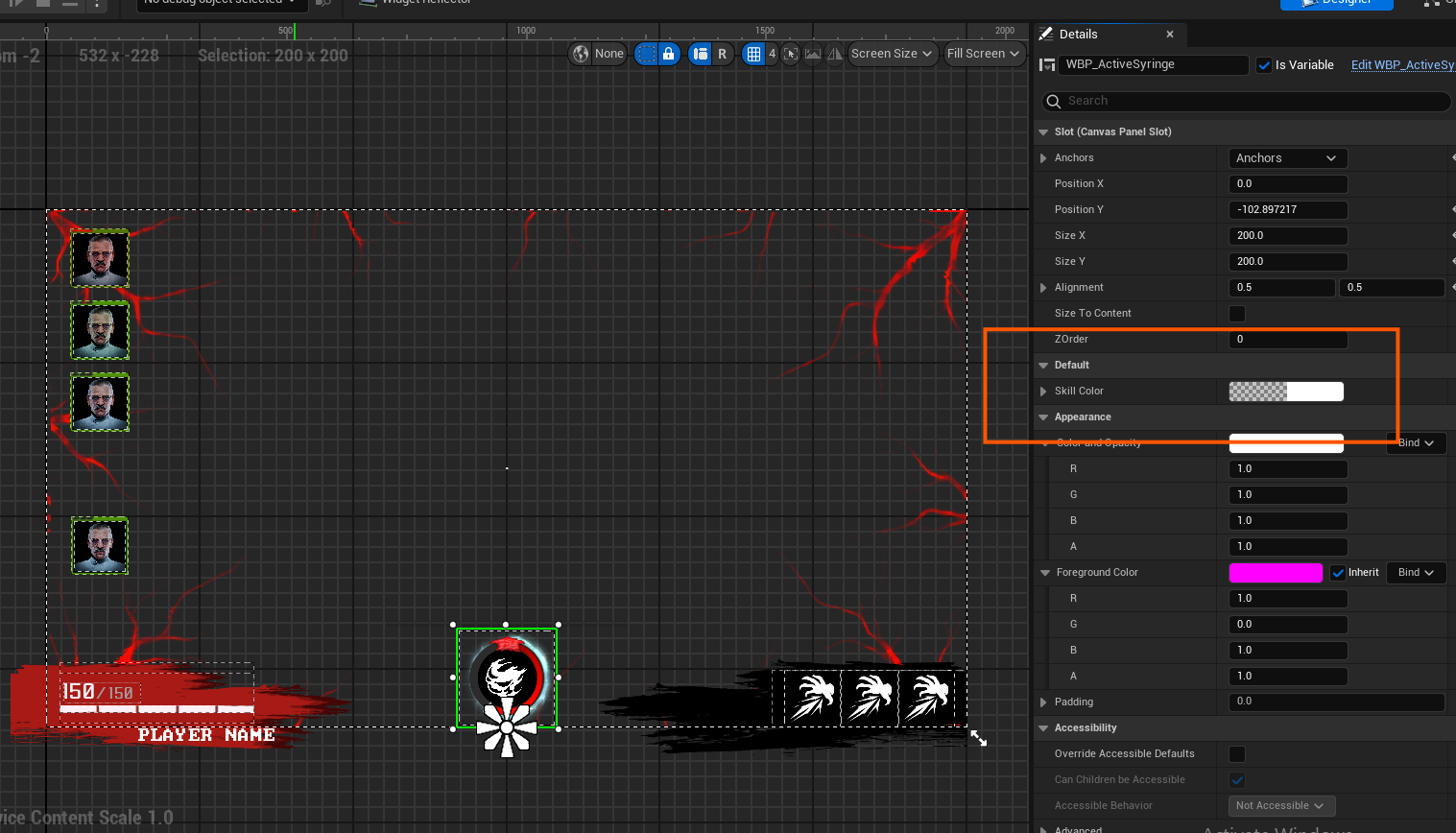This screenshot has height=833, width=1456.
Task: Toggle the layout flow icon in designer toolbar
Action: pos(701,54)
